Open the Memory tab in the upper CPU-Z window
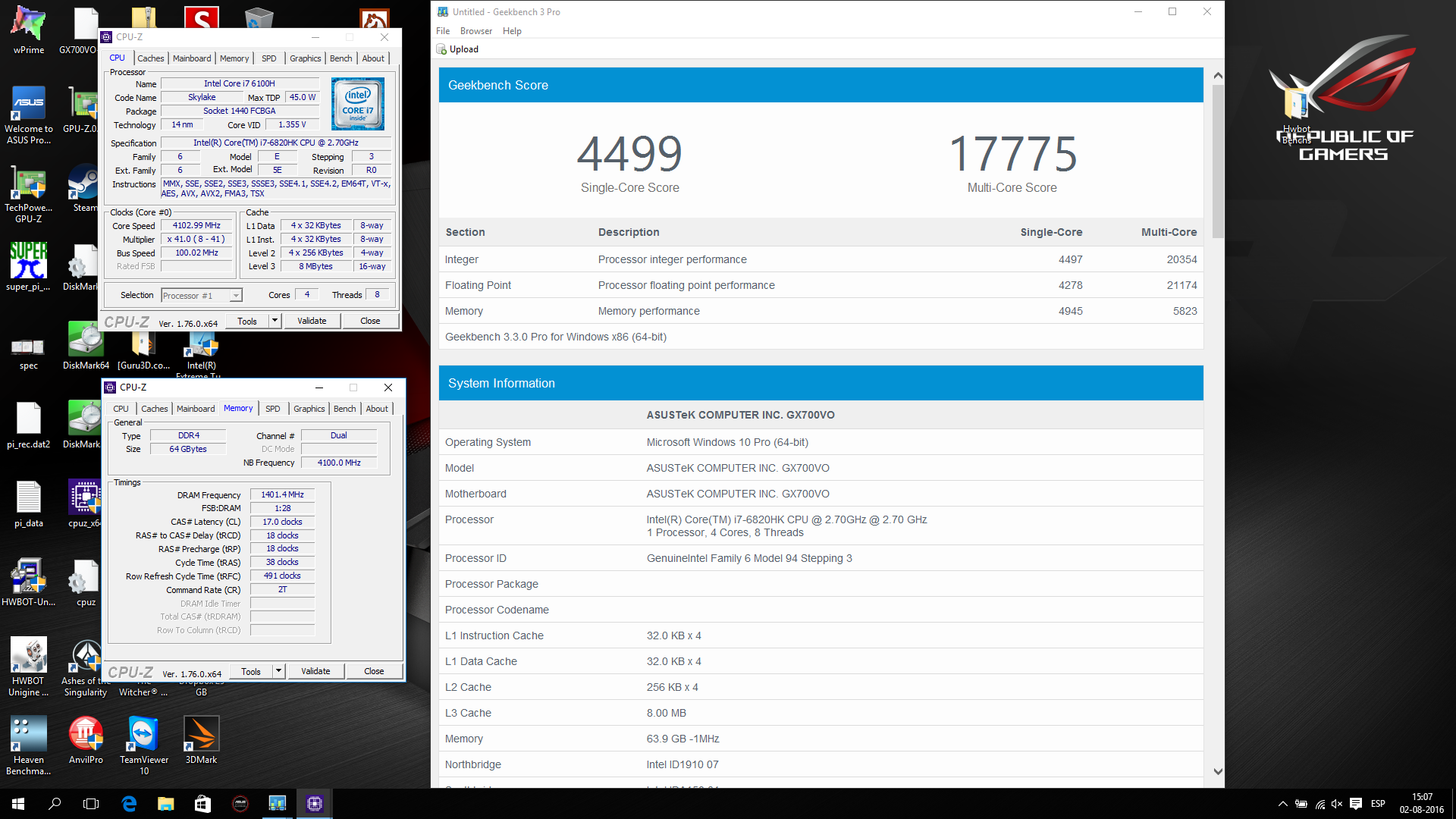 pos(234,58)
